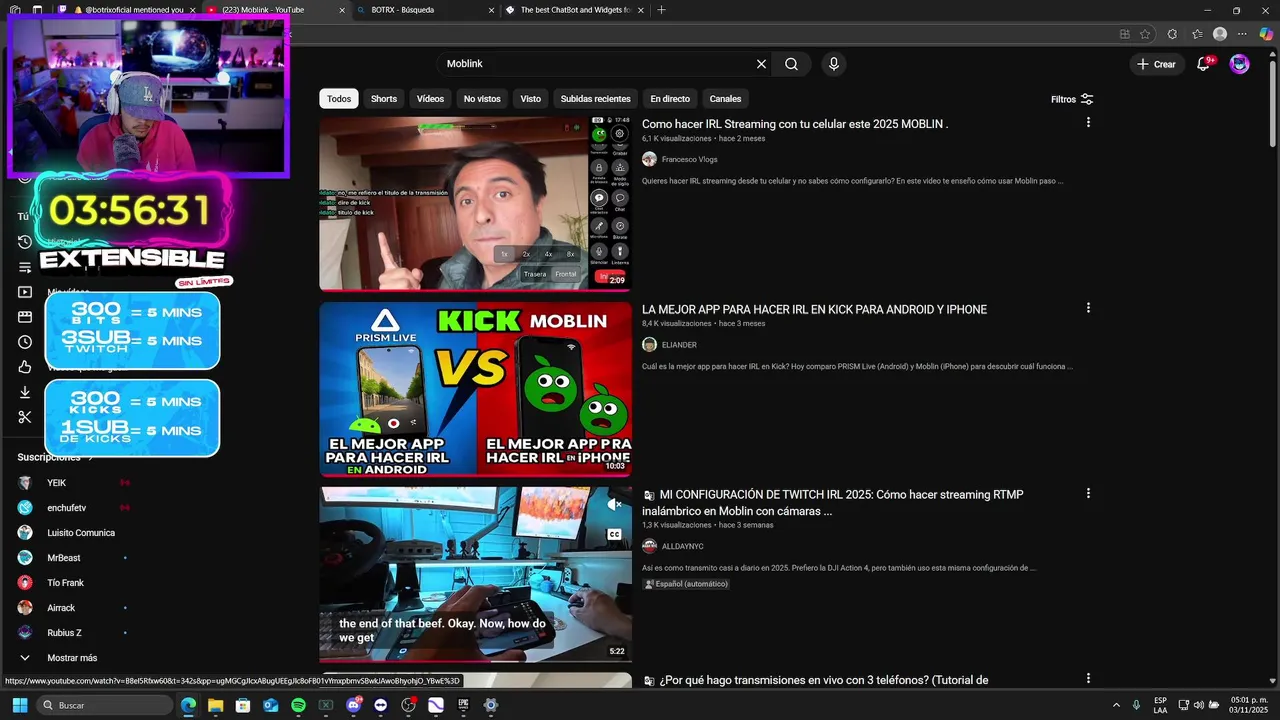Open the KICK MOBLIN vs Prism Live thumbnail
This screenshot has height=720, width=1280.
tap(475, 389)
